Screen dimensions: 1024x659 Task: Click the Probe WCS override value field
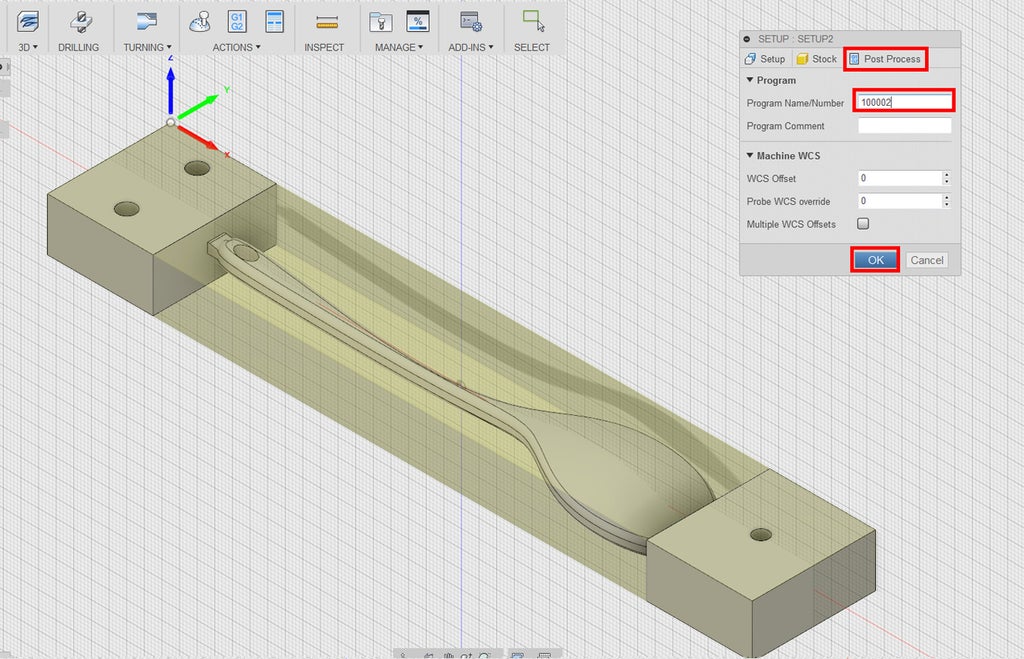[x=899, y=201]
